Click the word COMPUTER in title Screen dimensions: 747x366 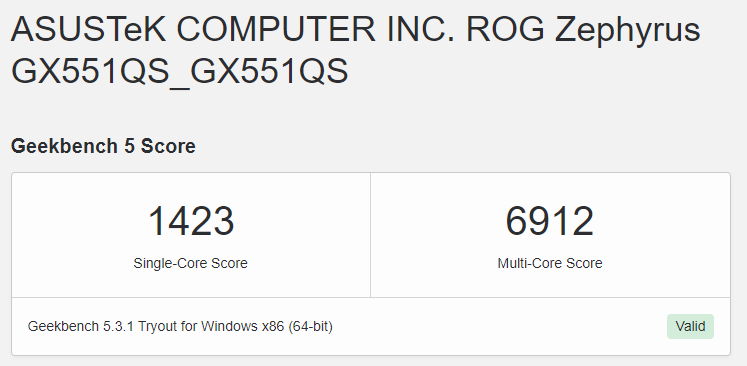click(276, 30)
